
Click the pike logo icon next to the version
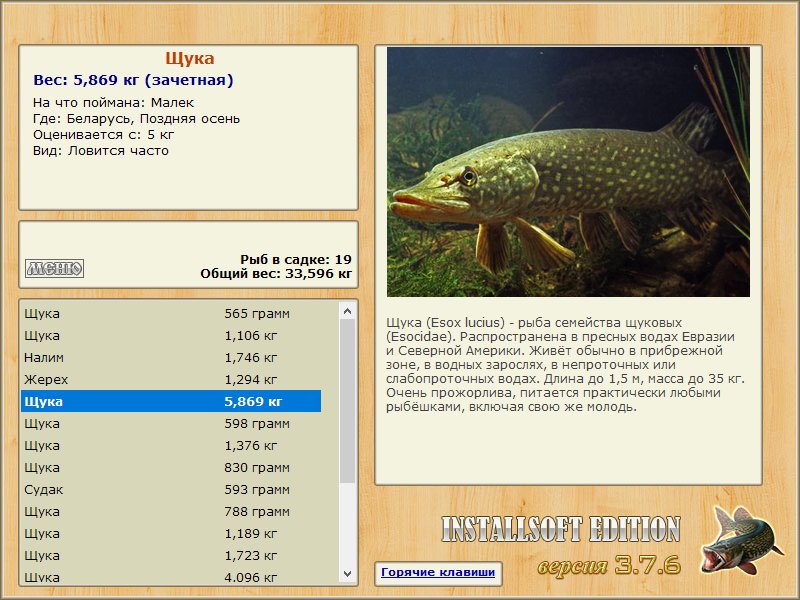click(x=741, y=539)
